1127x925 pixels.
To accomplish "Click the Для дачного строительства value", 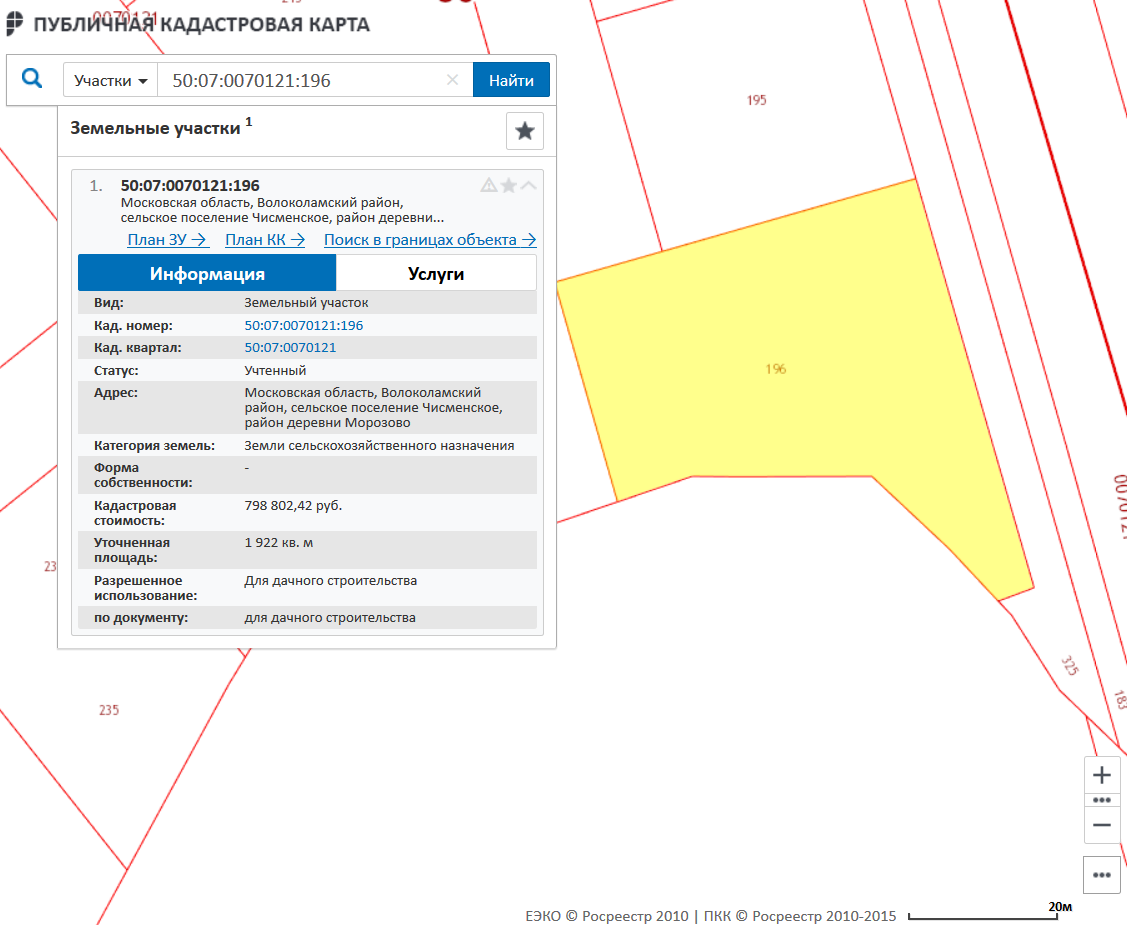I will (x=331, y=581).
